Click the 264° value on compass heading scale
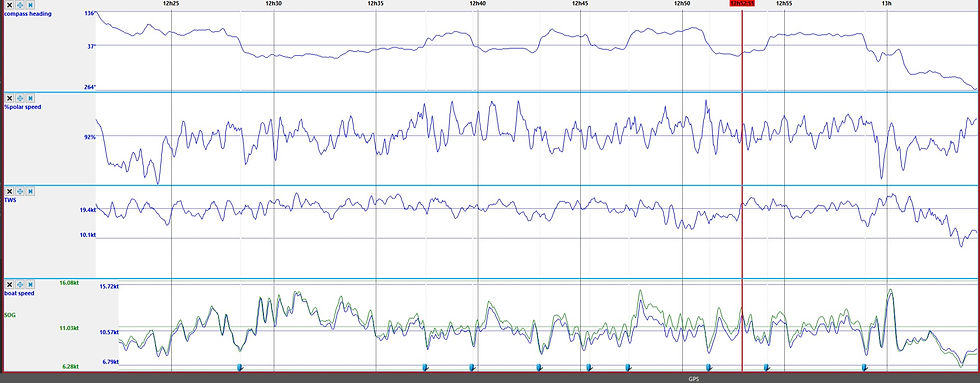The image size is (980, 383). [x=89, y=87]
